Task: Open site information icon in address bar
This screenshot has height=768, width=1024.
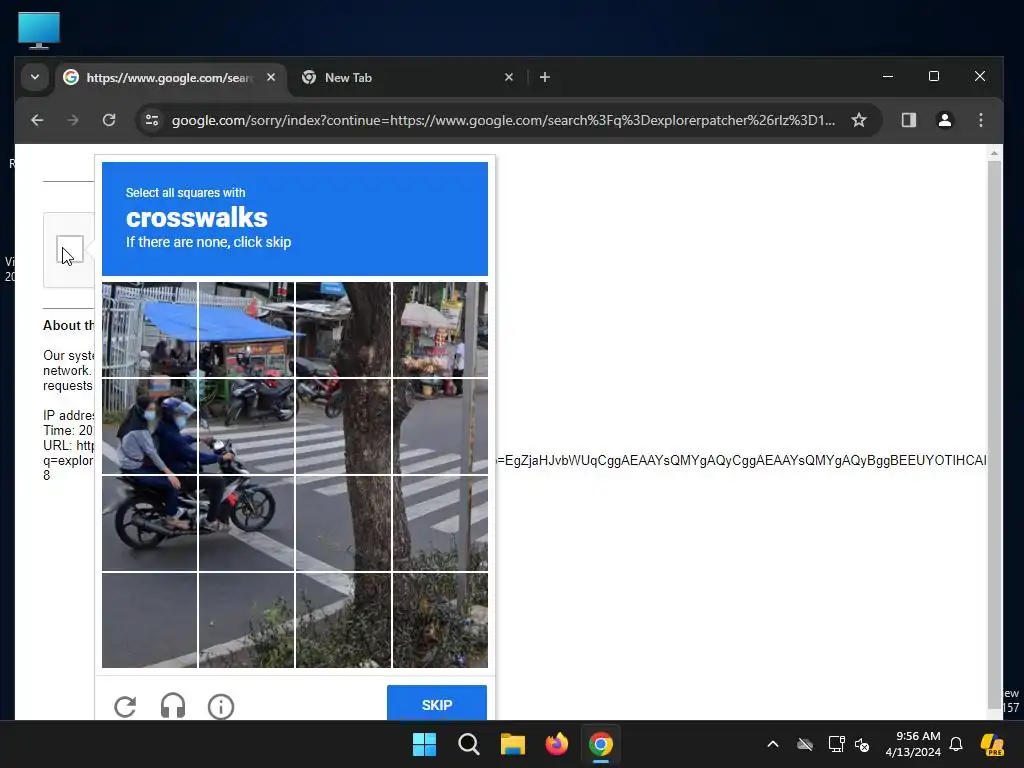Action: [152, 120]
